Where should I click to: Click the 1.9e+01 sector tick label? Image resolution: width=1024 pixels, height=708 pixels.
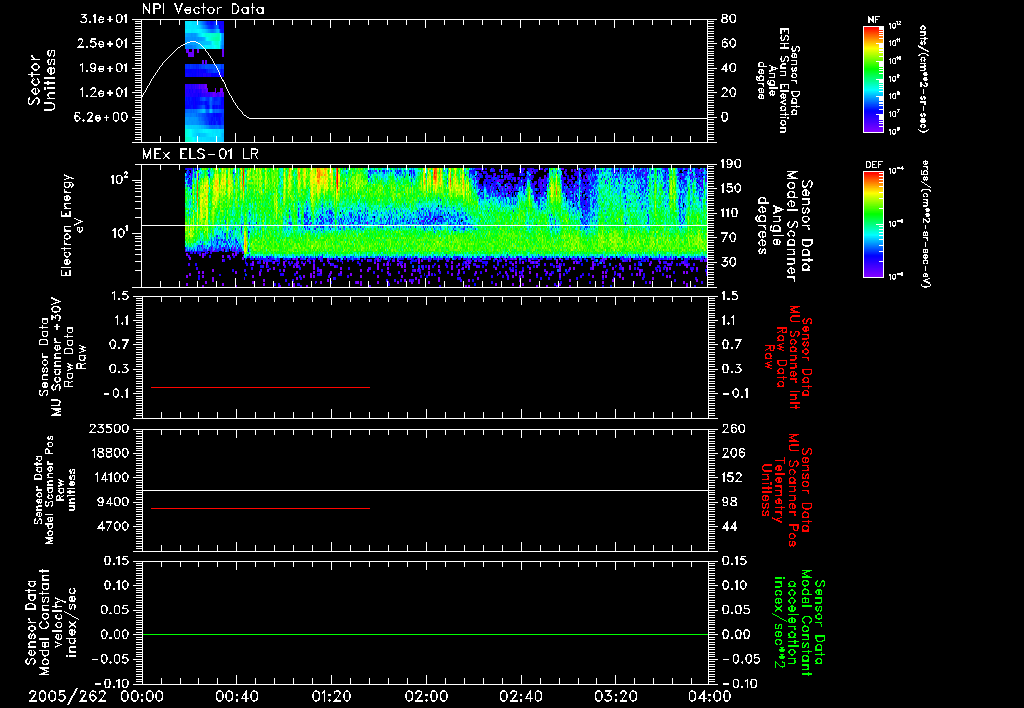pos(104,68)
